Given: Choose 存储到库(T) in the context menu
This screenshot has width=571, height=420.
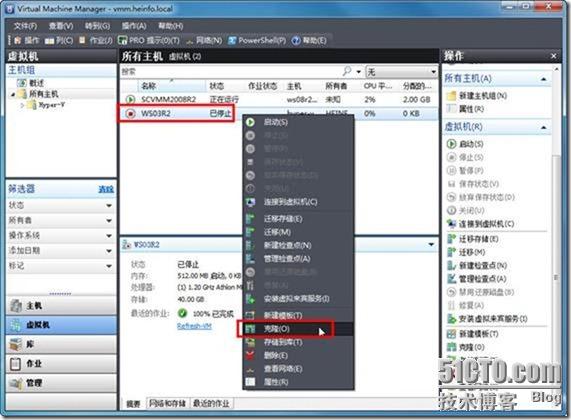Looking at the screenshot, I should point(298,342).
